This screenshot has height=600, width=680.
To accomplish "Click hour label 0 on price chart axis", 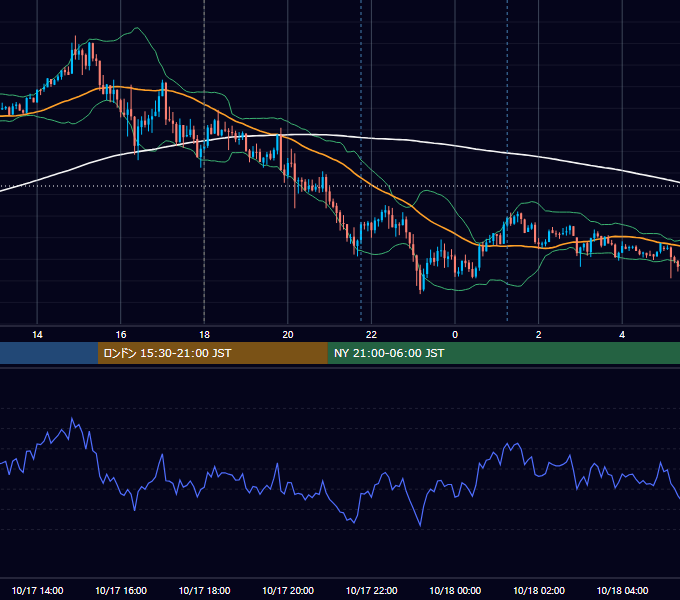I will point(455,334).
